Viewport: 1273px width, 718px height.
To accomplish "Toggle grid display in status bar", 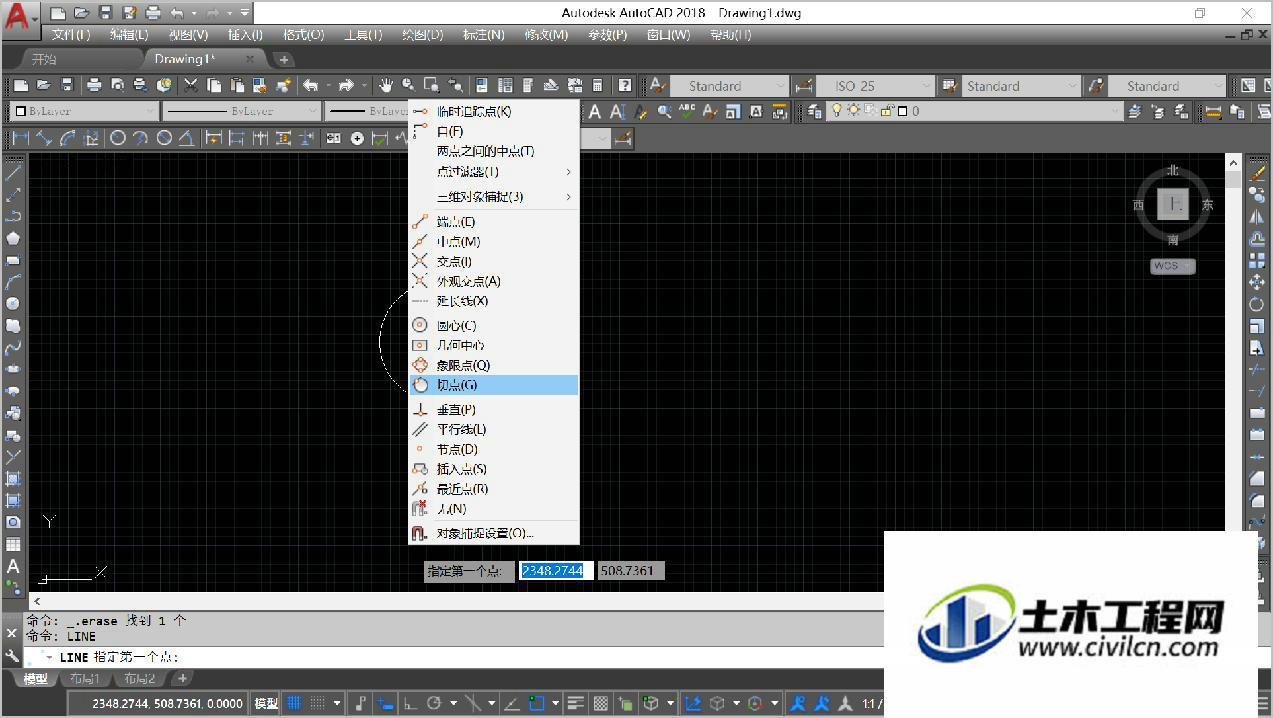I will click(x=294, y=703).
